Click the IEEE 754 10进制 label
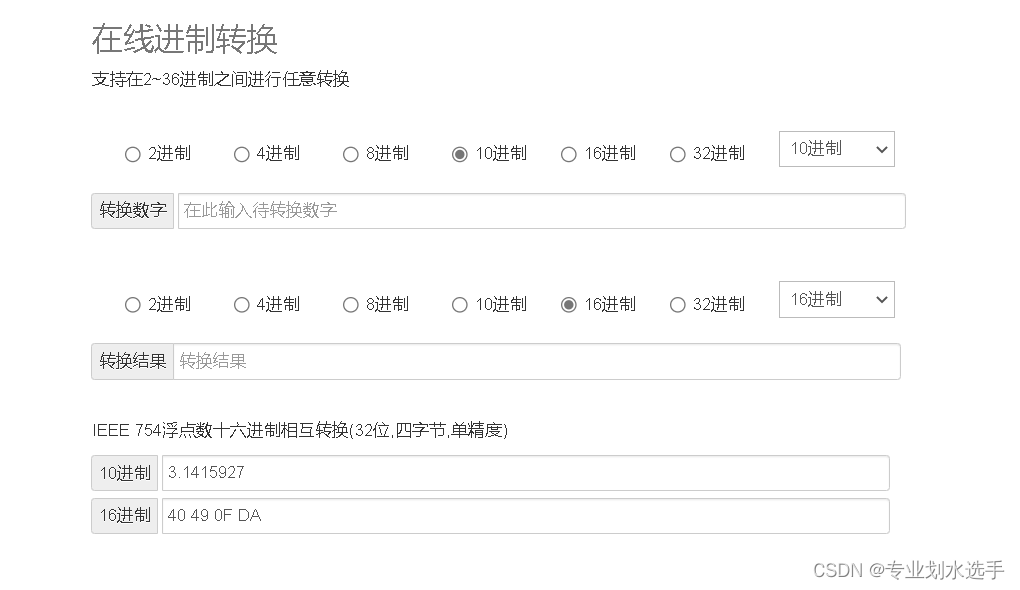Image resolution: width=1020 pixels, height=590 pixels. (x=125, y=473)
